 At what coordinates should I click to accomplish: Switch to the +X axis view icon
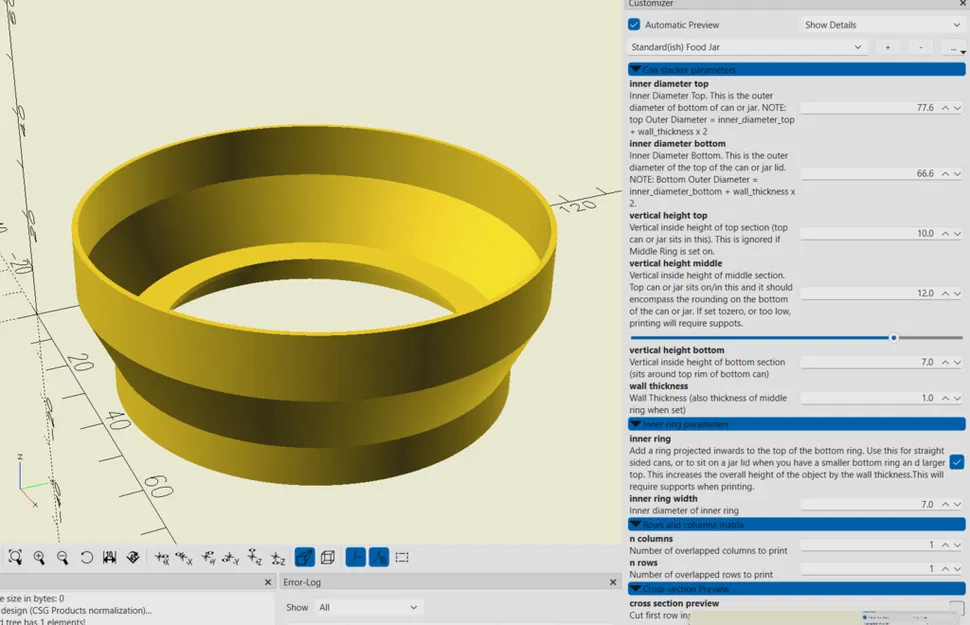point(159,557)
